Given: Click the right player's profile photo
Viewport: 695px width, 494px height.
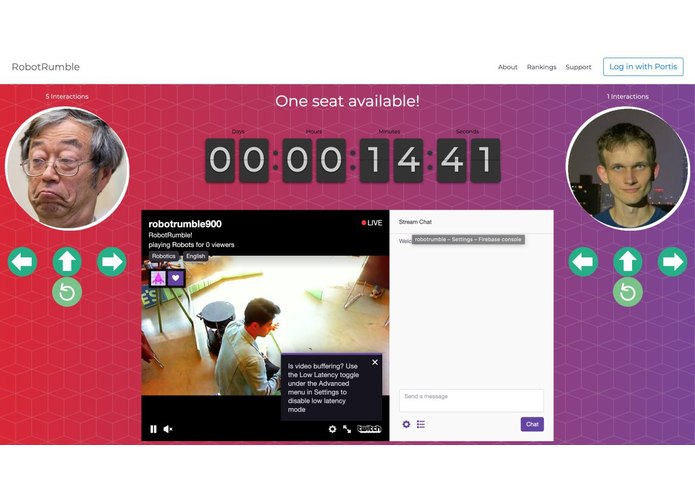Looking at the screenshot, I should (628, 168).
